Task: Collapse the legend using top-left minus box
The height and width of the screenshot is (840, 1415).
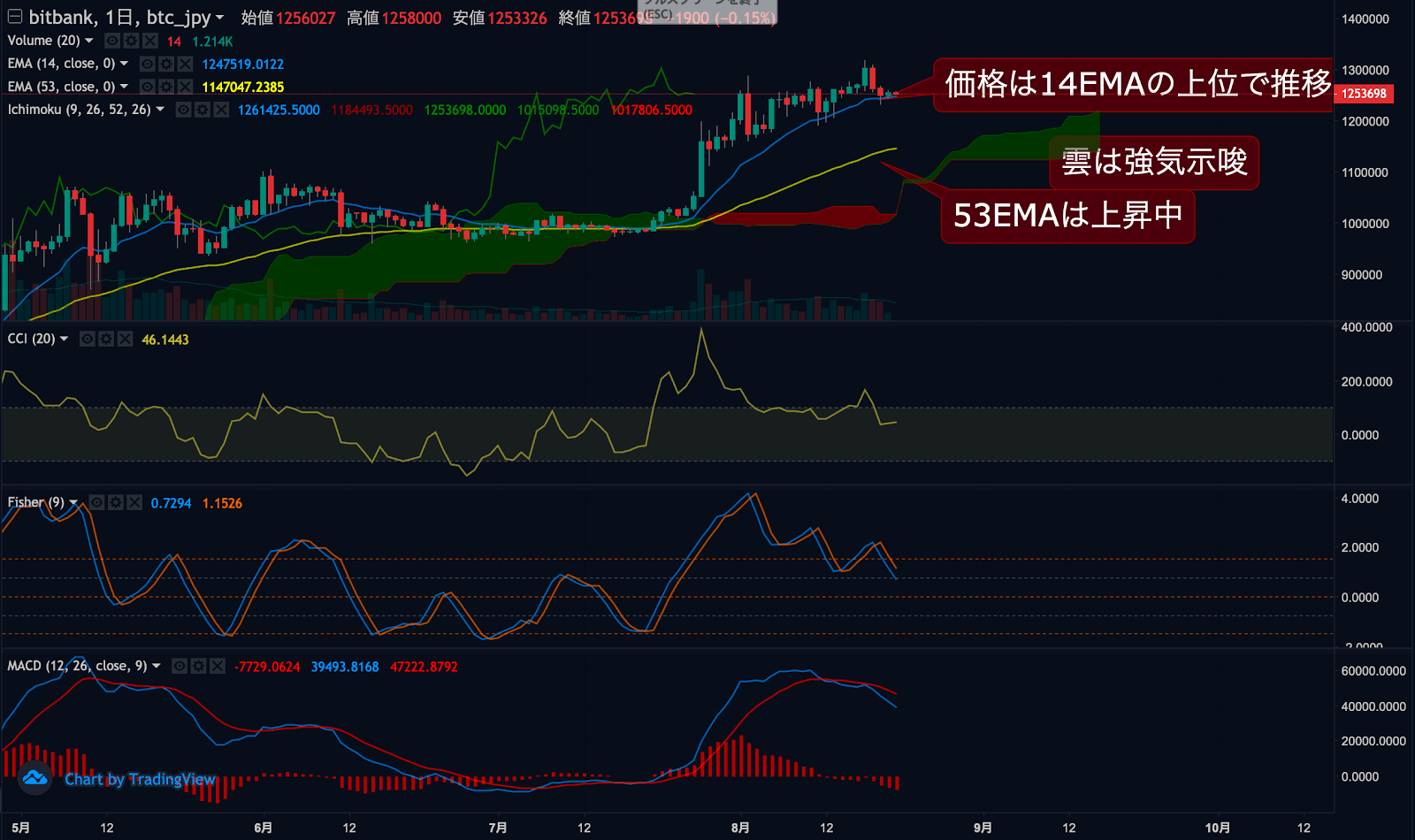Action: tap(15, 17)
